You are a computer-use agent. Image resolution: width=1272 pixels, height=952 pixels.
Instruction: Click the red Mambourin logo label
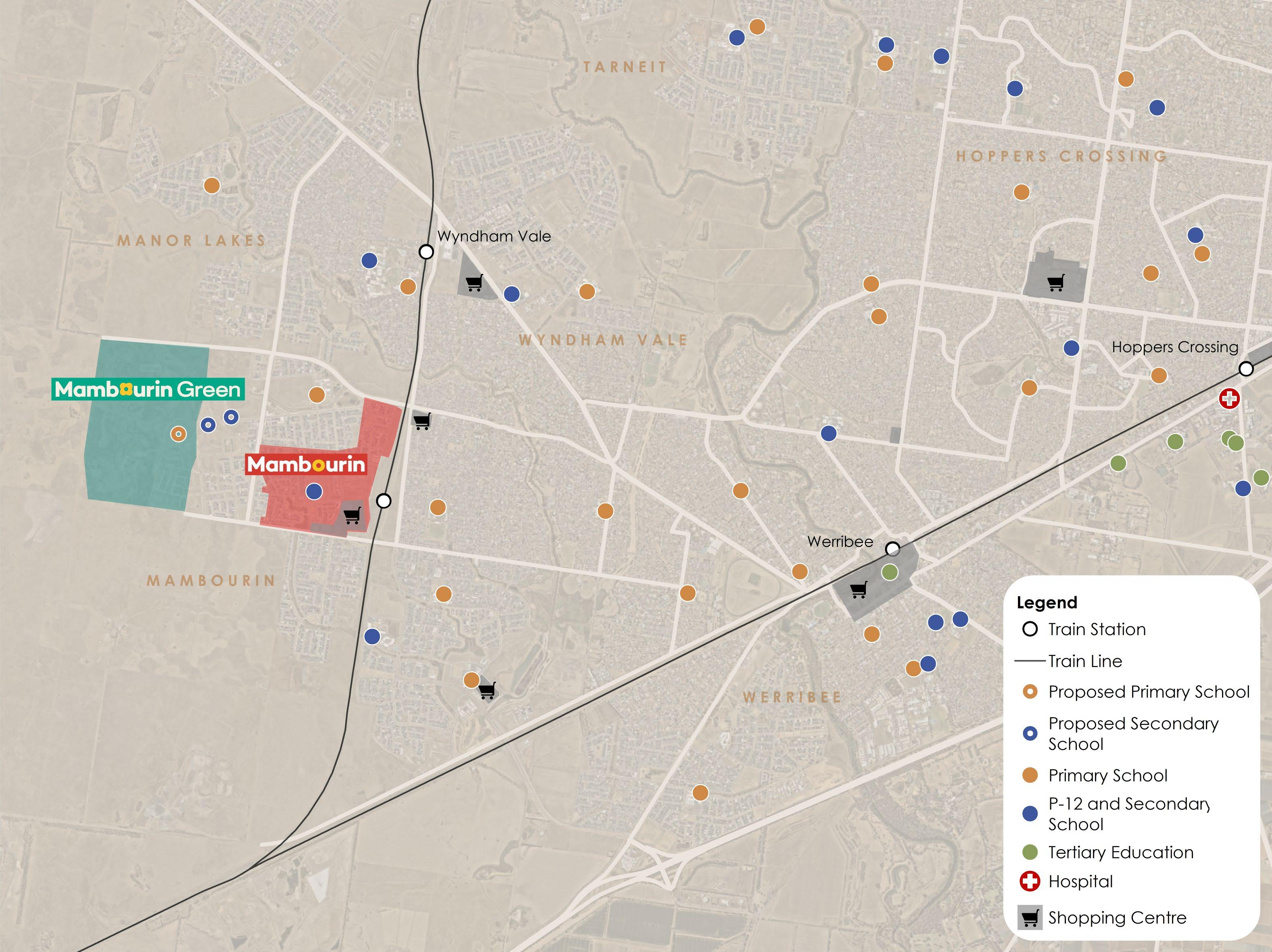306,464
